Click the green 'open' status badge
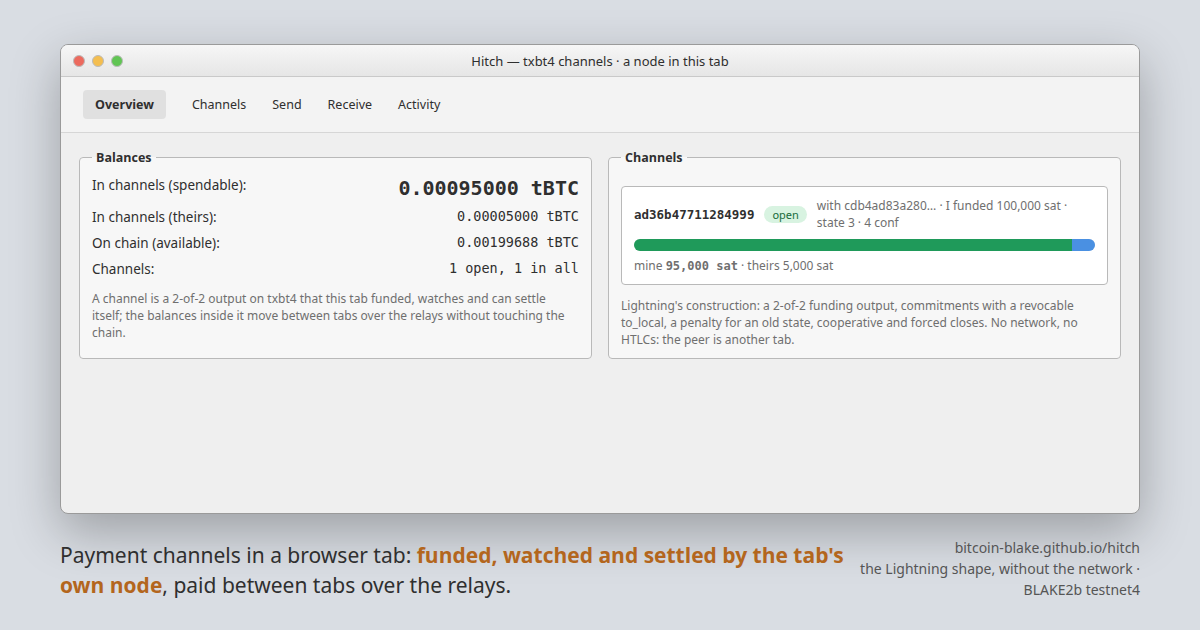 click(785, 215)
